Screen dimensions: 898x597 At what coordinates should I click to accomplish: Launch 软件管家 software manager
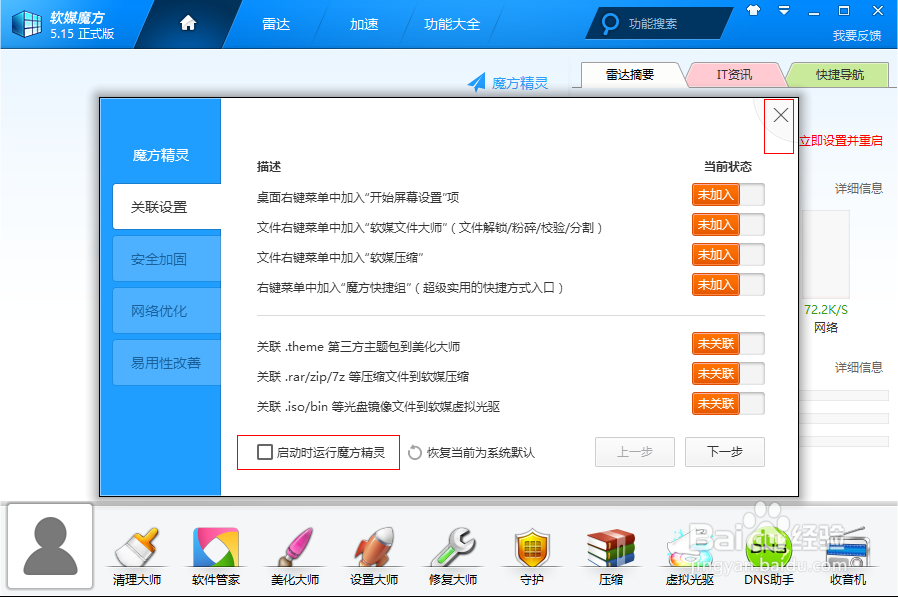(x=215, y=556)
